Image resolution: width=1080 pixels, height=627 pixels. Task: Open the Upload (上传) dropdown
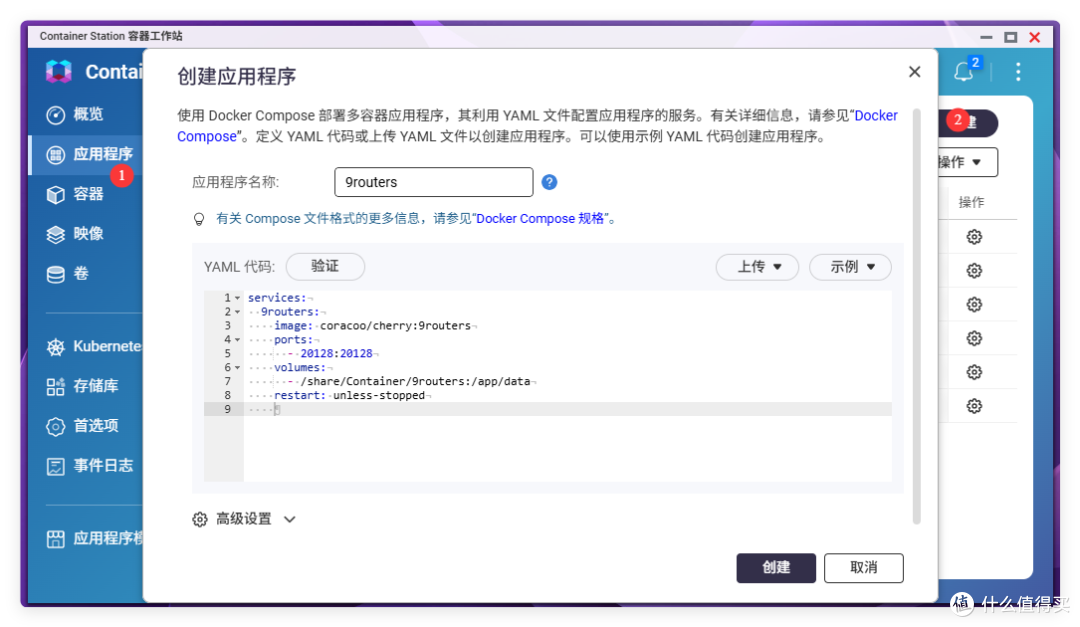click(758, 267)
